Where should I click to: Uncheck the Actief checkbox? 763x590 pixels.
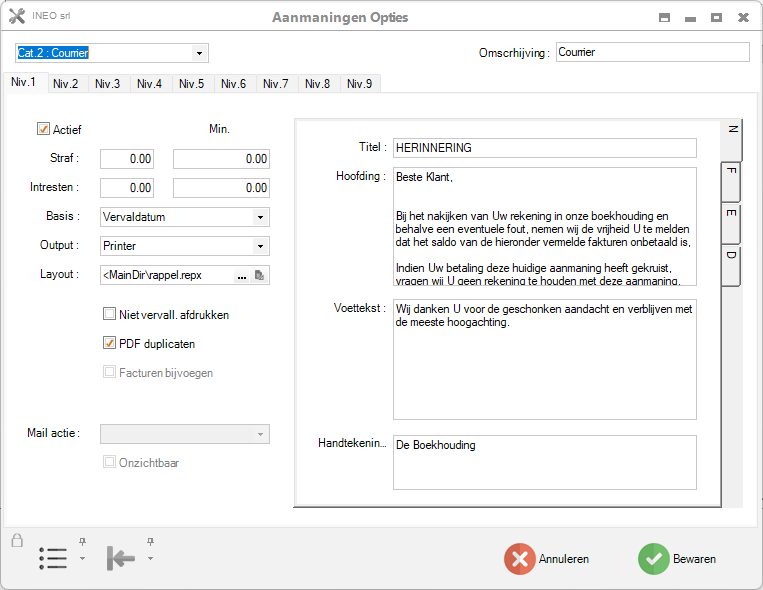(44, 129)
